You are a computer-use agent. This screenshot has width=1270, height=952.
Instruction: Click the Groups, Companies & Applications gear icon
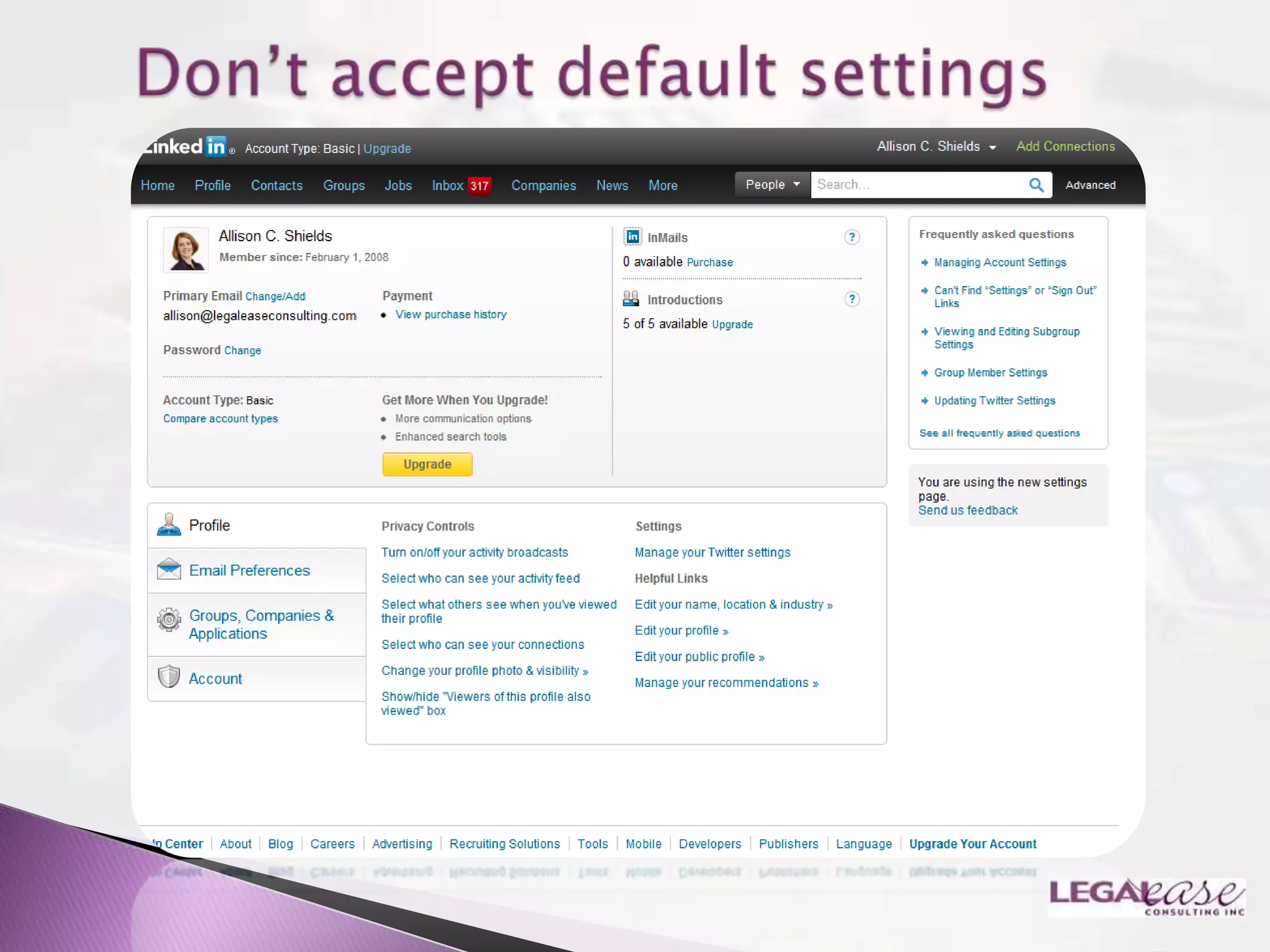click(169, 619)
